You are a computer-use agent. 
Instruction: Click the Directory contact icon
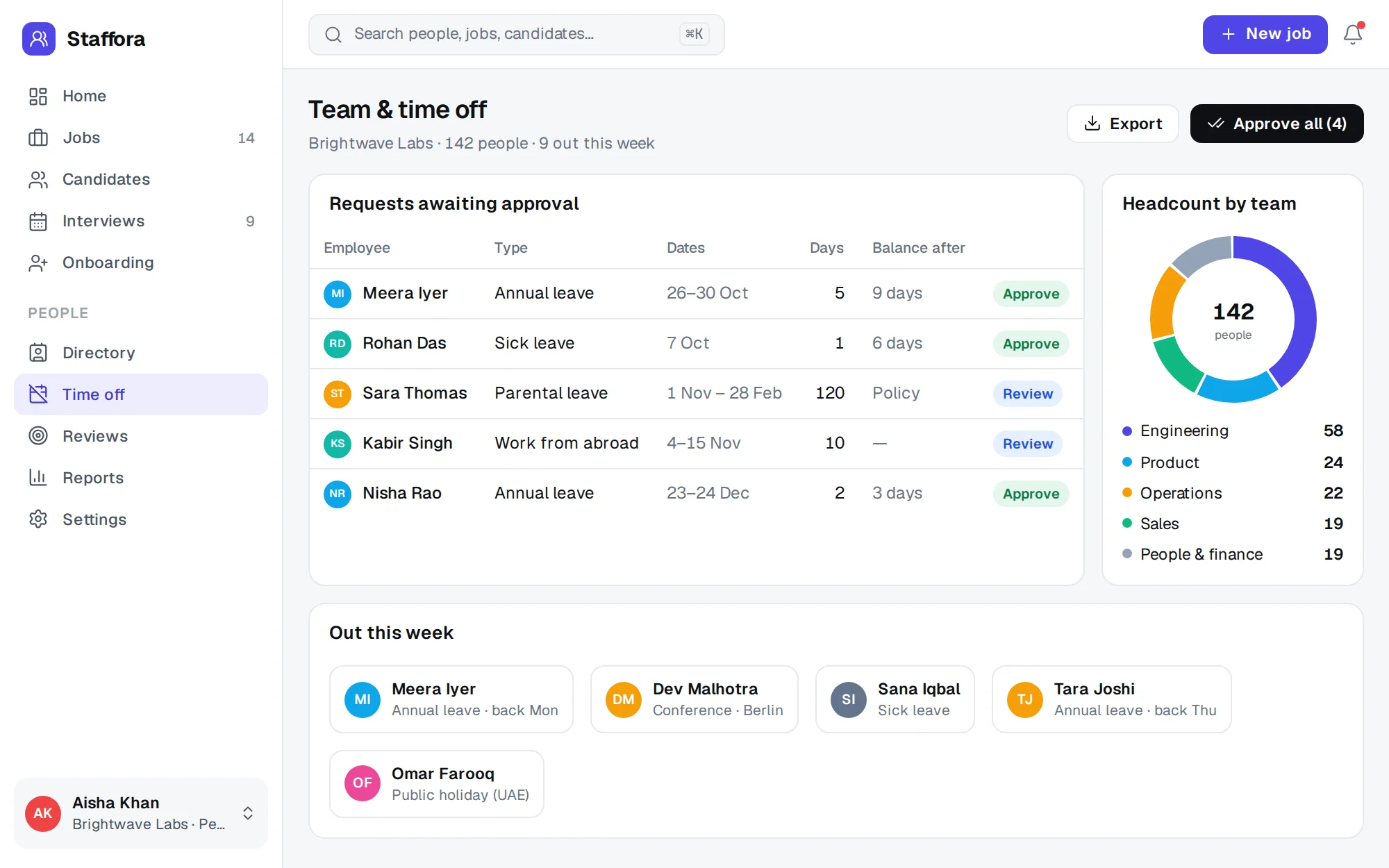pos(38,353)
